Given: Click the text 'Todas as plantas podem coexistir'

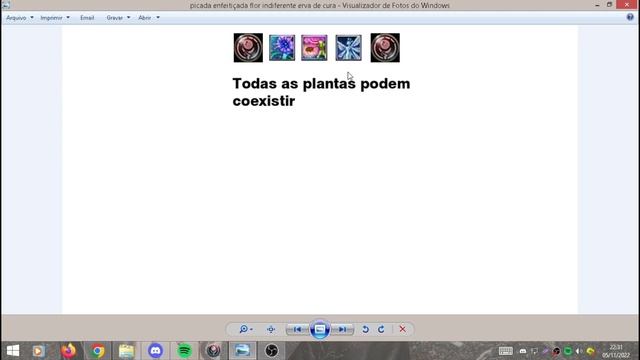Looking at the screenshot, I should (x=321, y=92).
